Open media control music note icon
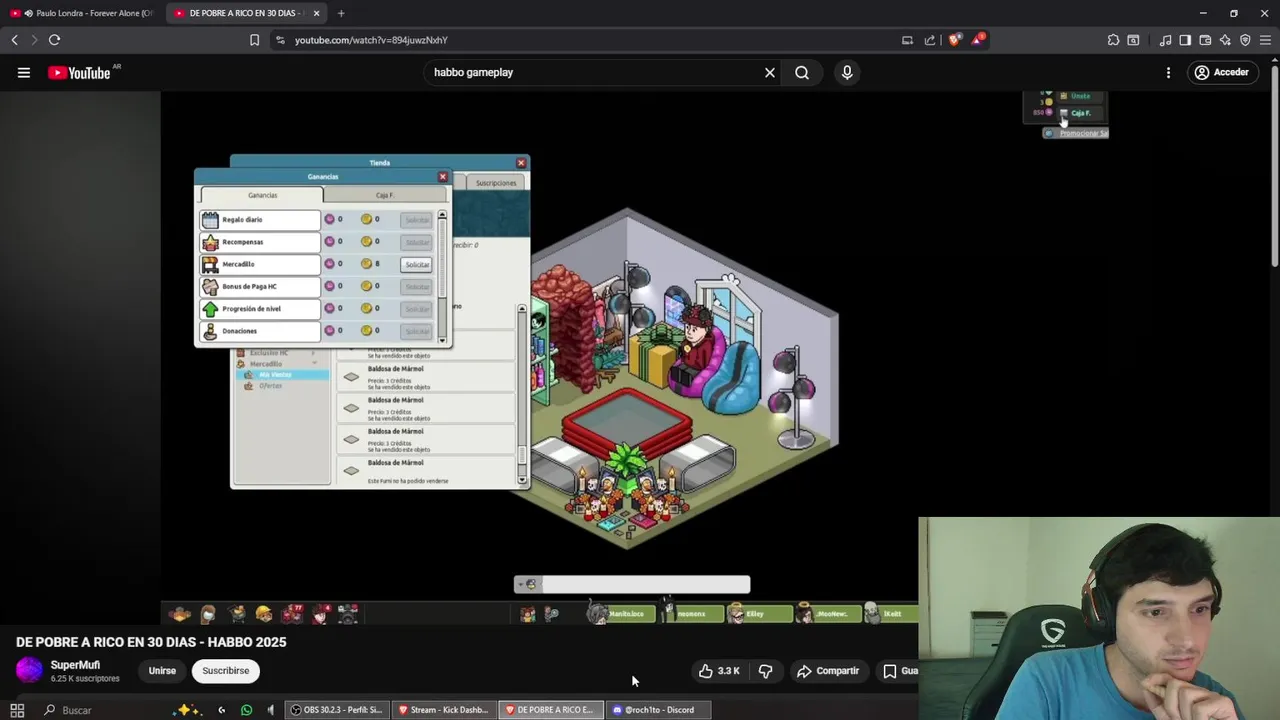This screenshot has width=1280, height=720. (1165, 40)
